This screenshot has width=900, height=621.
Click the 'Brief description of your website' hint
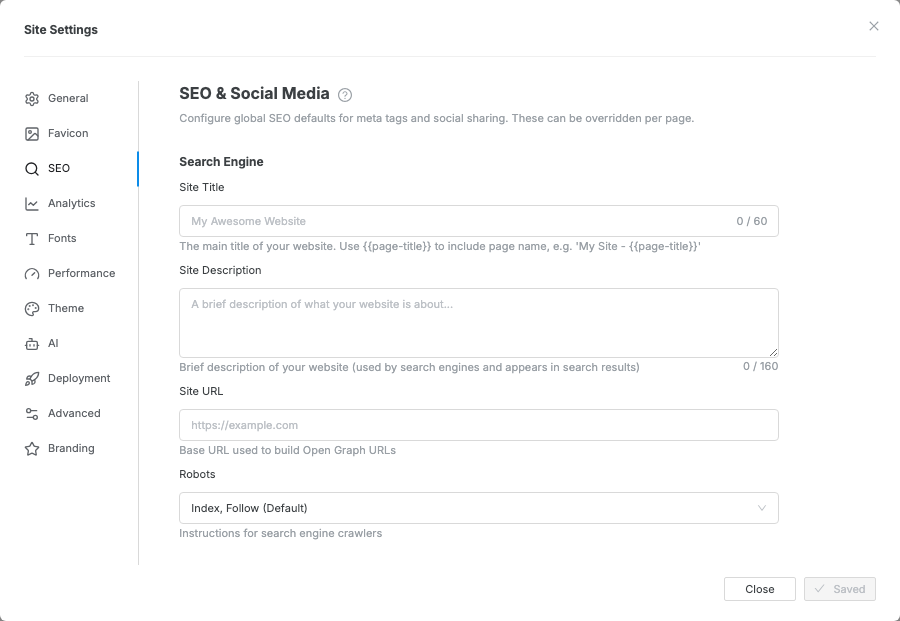[409, 367]
